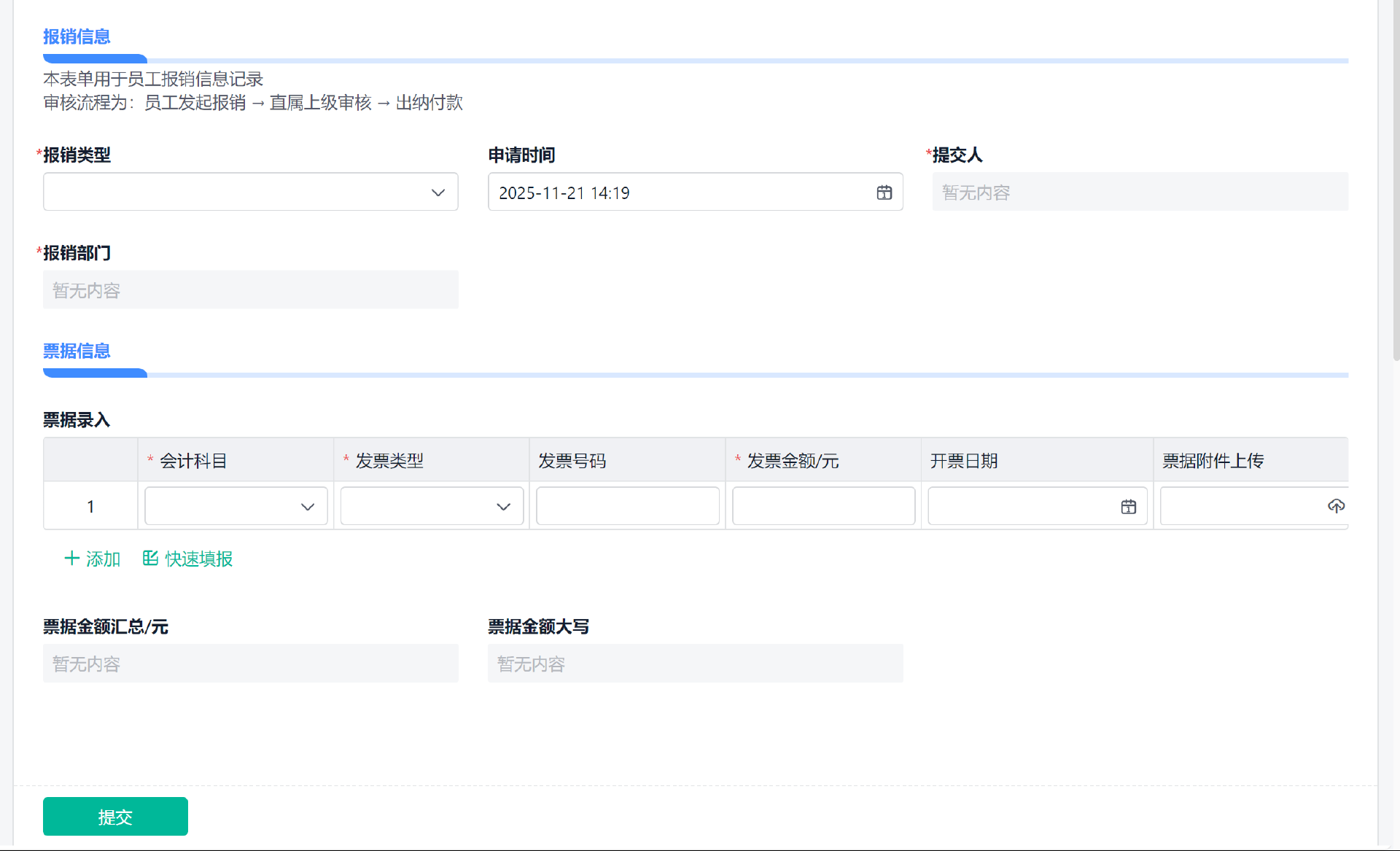
Task: Select the 报销信息 section tab
Action: point(77,36)
